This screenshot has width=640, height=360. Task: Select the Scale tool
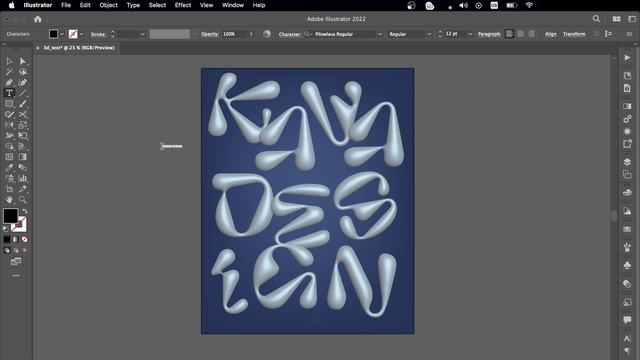23,125
